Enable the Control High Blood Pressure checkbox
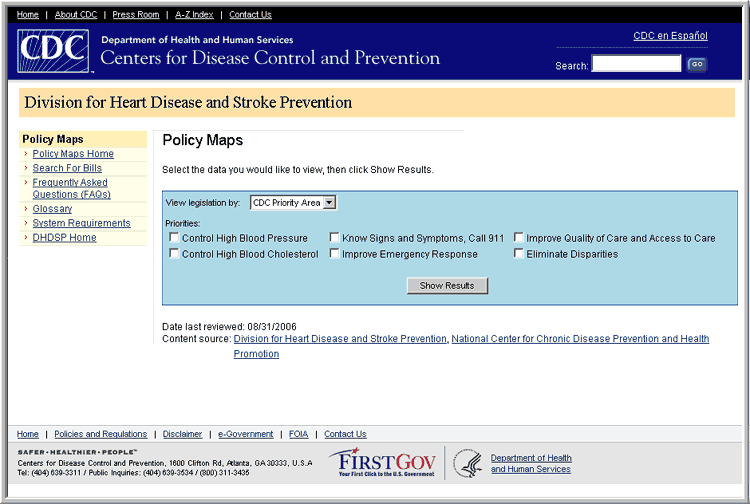 (175, 238)
